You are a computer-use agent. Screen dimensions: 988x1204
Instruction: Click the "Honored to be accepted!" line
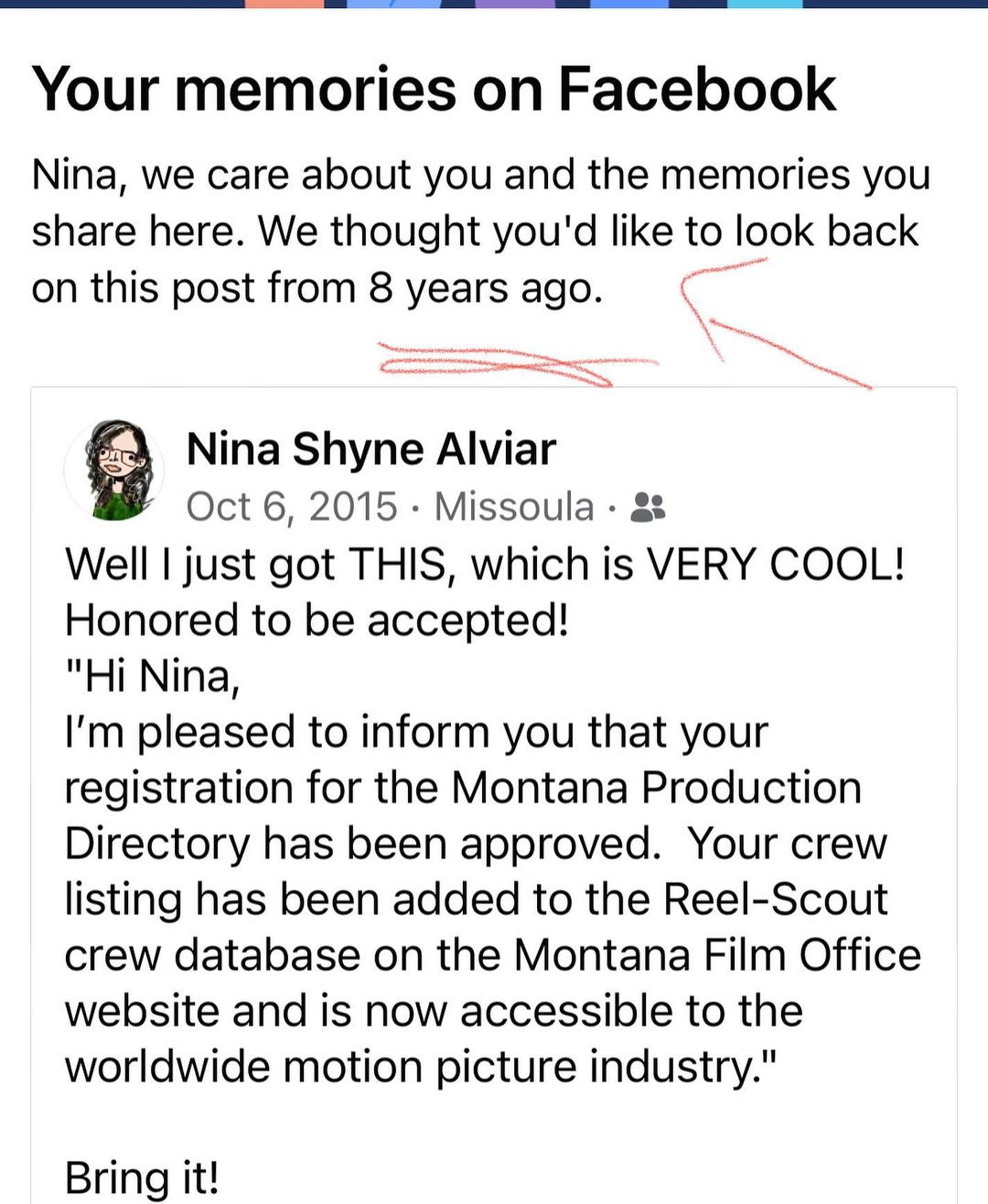(317, 620)
